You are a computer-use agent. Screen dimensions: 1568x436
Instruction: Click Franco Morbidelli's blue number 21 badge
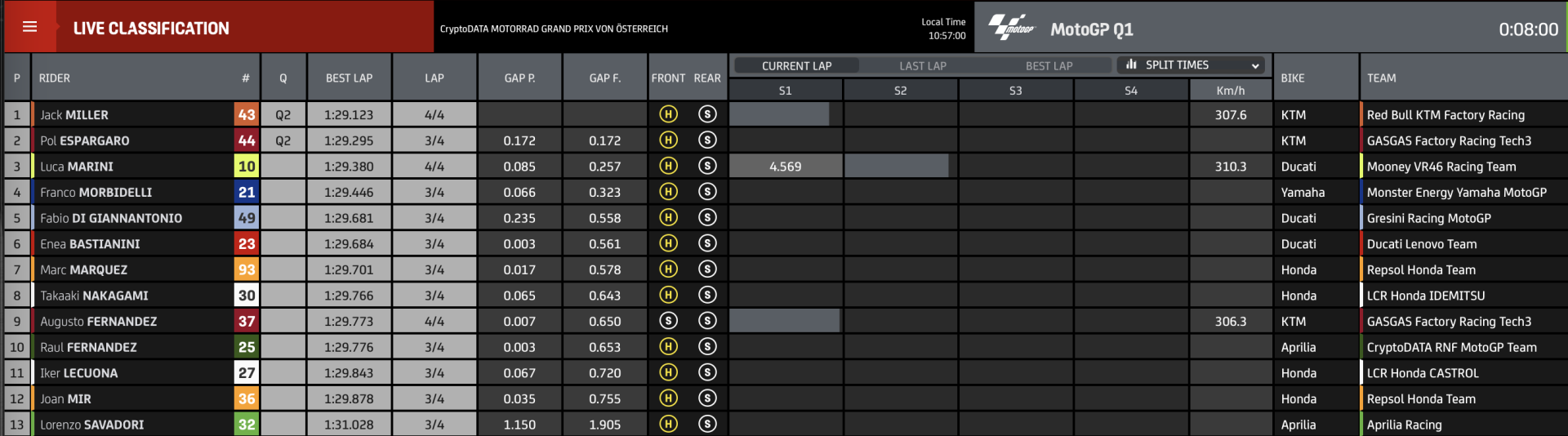click(x=247, y=192)
